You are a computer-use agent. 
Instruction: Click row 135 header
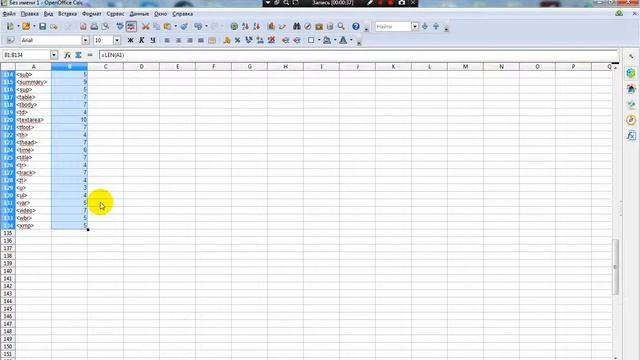(8, 233)
